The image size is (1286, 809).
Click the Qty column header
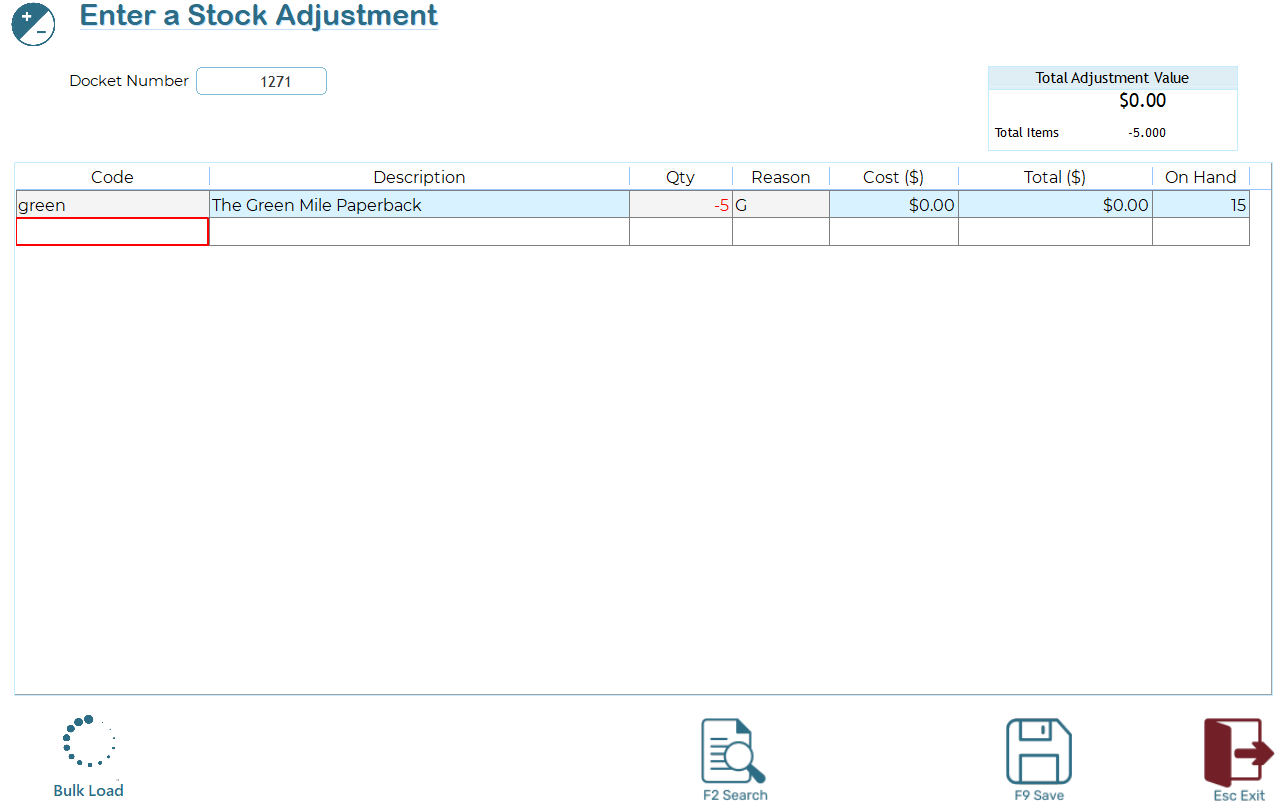click(x=680, y=177)
